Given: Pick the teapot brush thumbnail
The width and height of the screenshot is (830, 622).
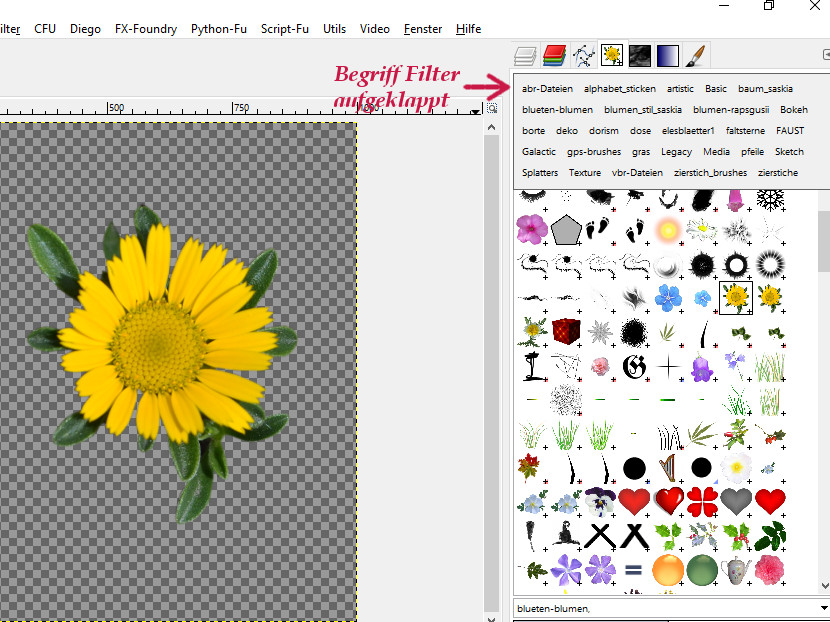Looking at the screenshot, I should click(736, 570).
